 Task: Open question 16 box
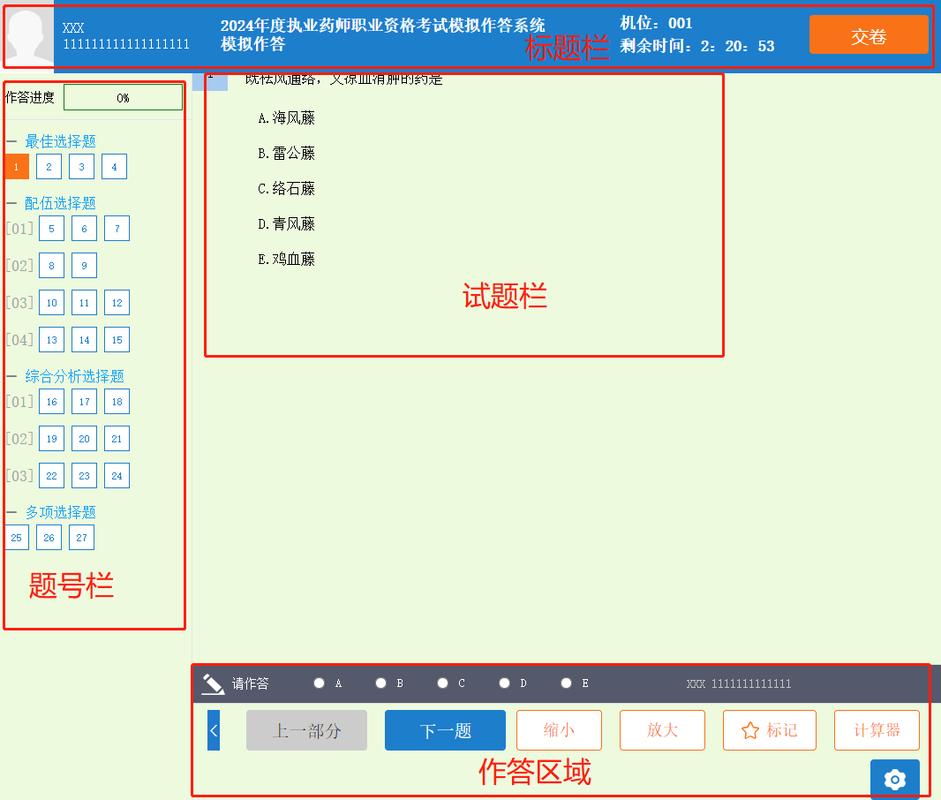pyautogui.click(x=52, y=402)
